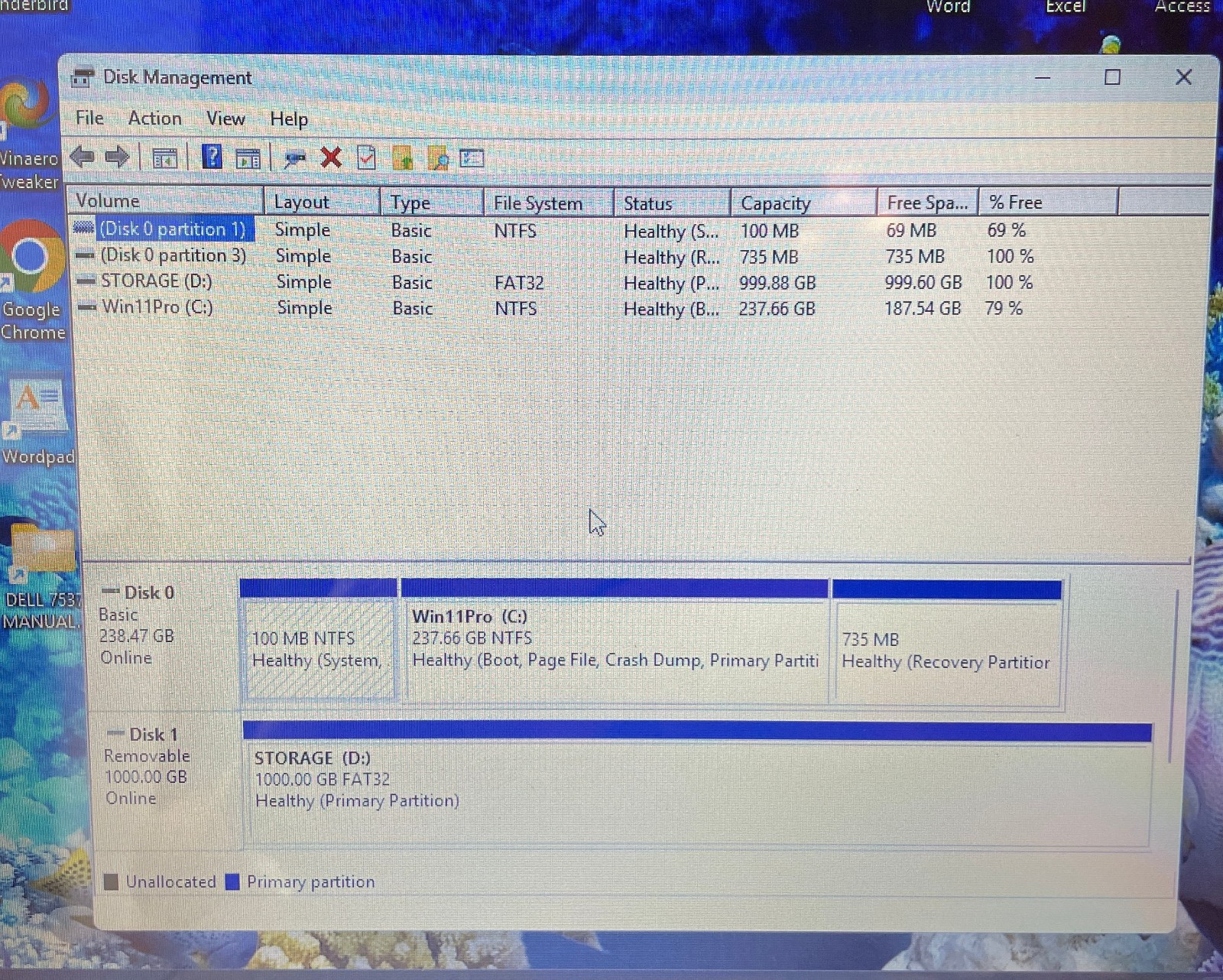
Task: Select the (Disk 0 partition 1) volume row
Action: coord(174,229)
